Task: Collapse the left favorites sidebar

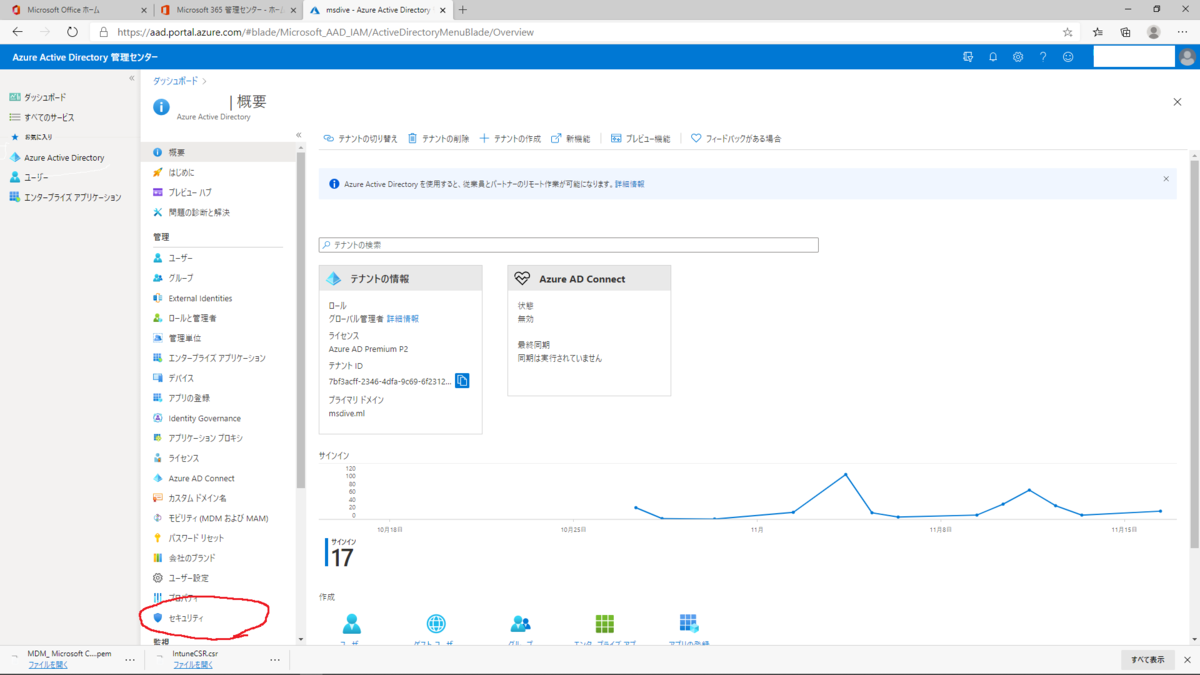Action: tap(132, 78)
